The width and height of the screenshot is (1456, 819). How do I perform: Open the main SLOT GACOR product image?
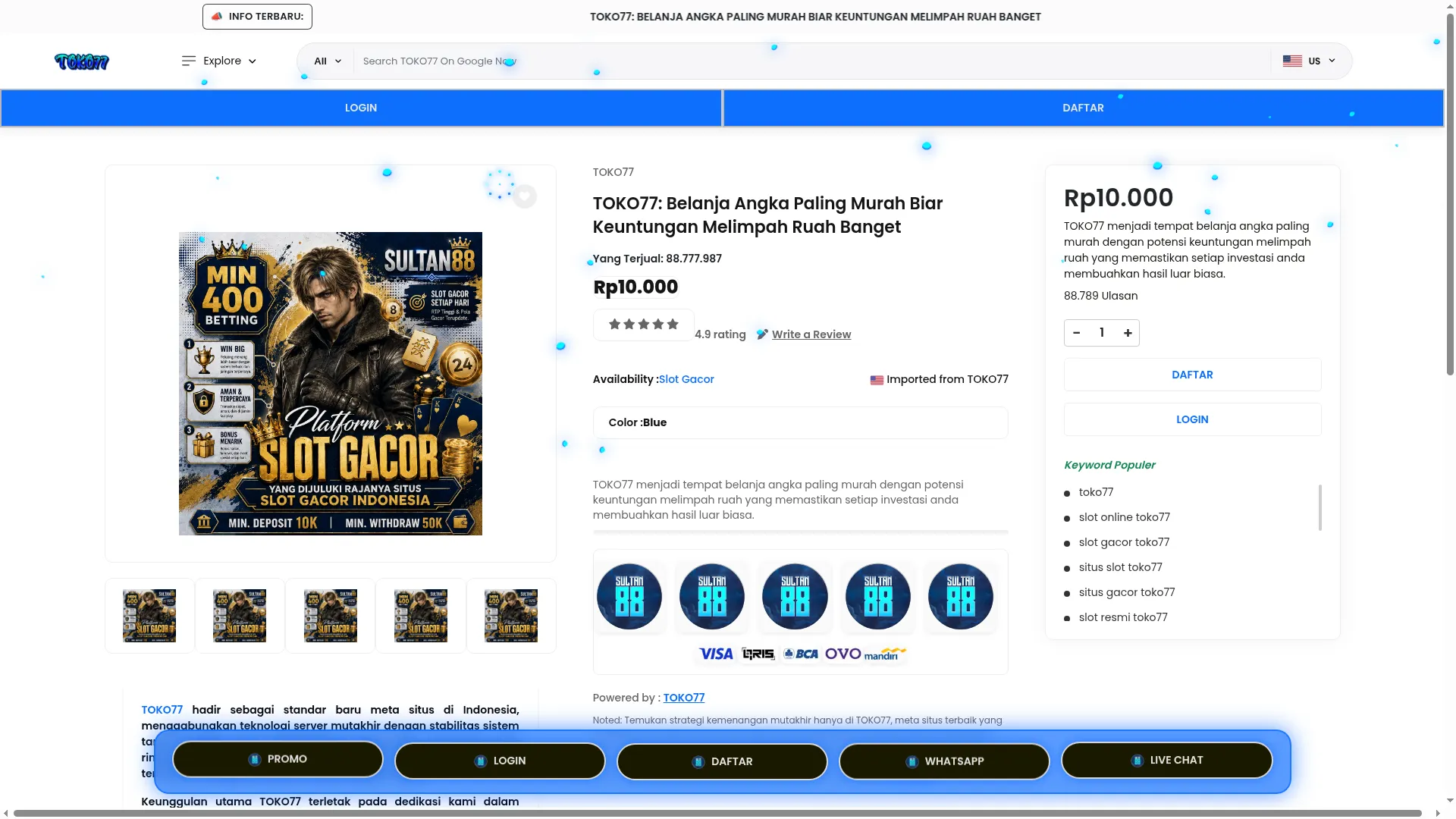[331, 384]
